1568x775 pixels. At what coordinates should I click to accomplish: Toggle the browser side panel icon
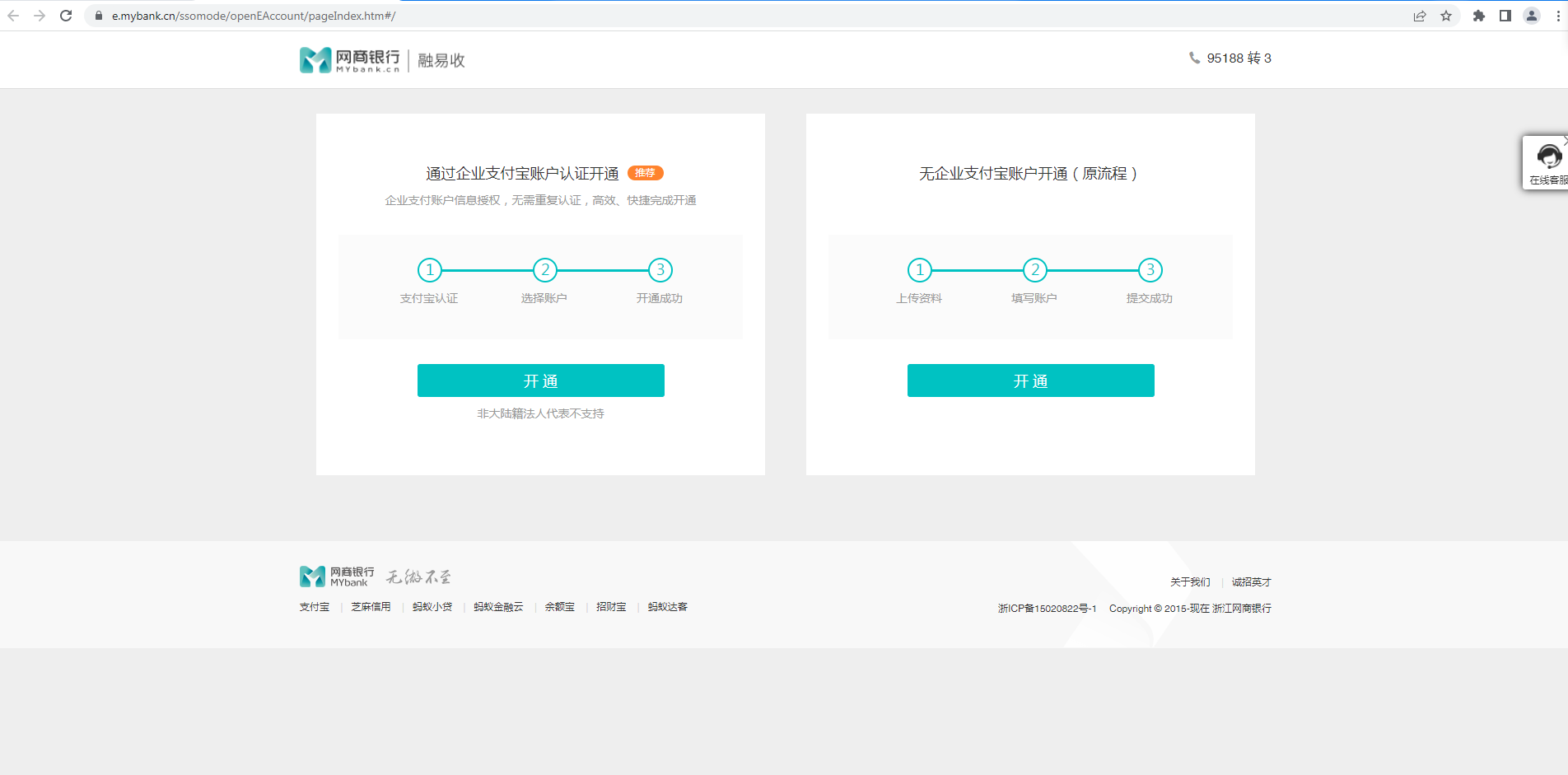pyautogui.click(x=1505, y=16)
